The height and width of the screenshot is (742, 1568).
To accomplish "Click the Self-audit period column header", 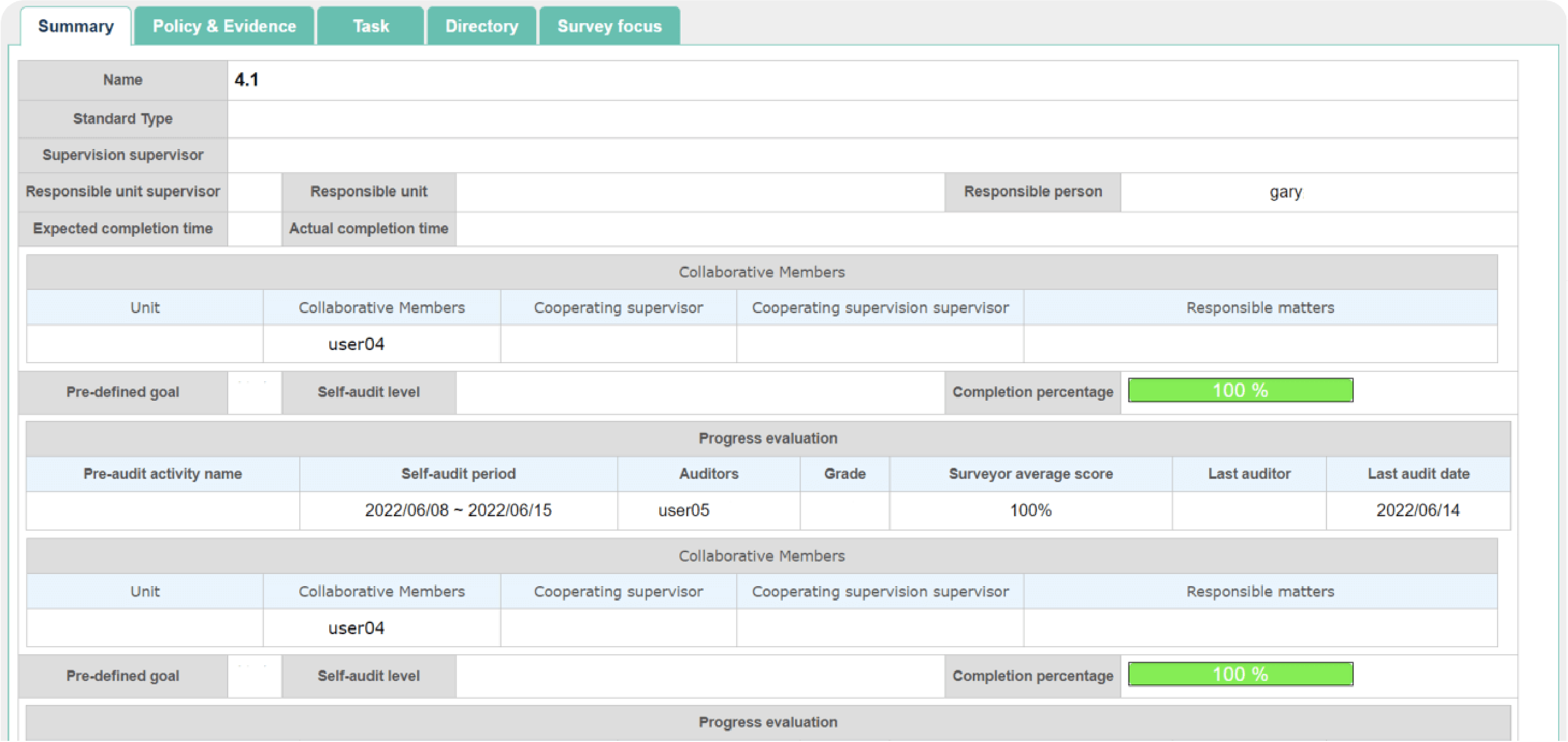I will pyautogui.click(x=458, y=474).
